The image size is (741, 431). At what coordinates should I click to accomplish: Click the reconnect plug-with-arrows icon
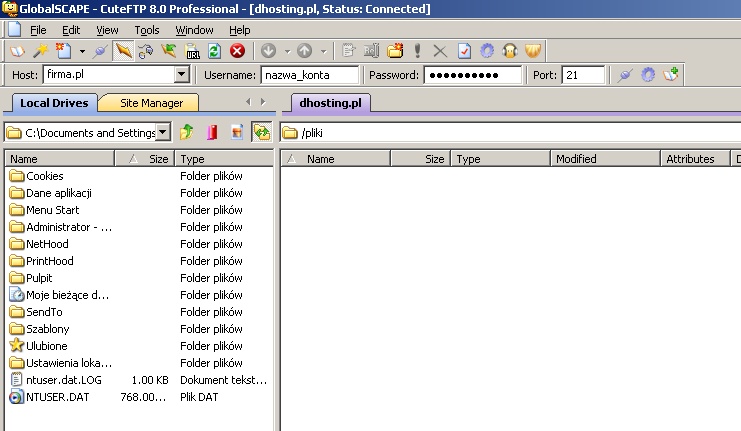[146, 51]
